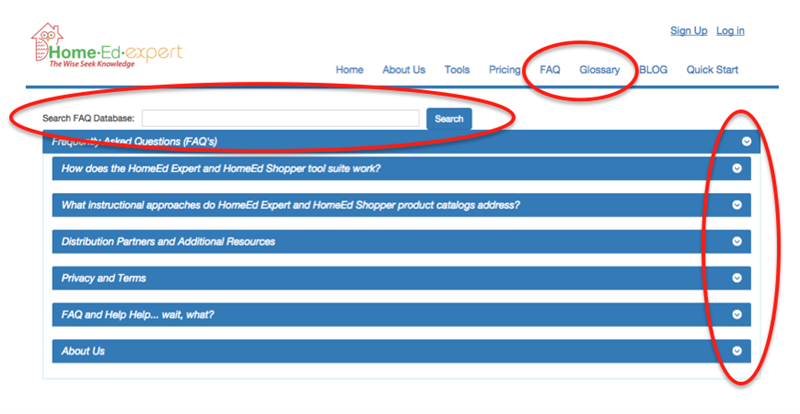Expand chevron on FAQ and Help Help row
800x414 pixels.
tap(737, 314)
